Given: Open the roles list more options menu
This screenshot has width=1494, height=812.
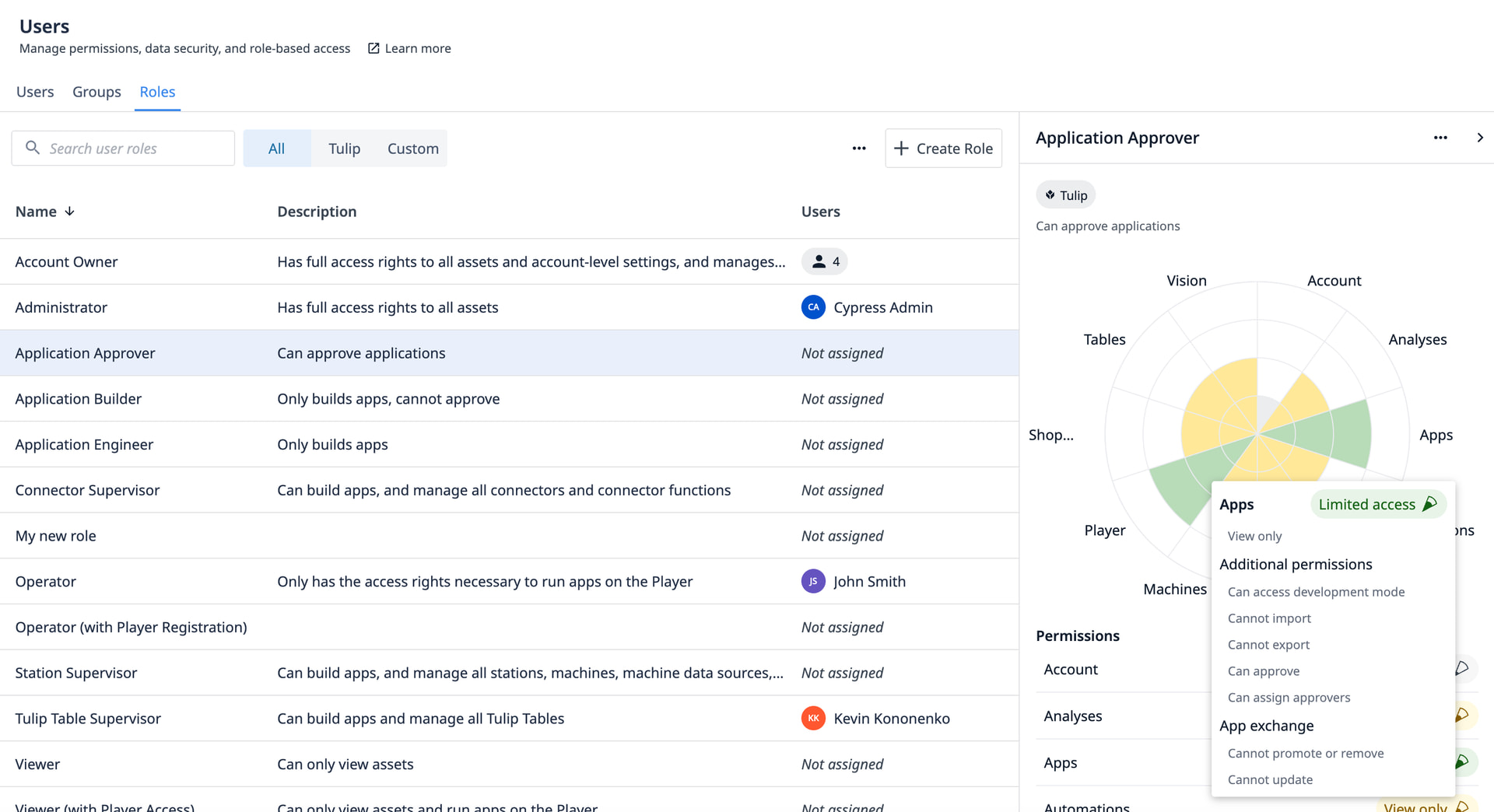Looking at the screenshot, I should tap(859, 149).
